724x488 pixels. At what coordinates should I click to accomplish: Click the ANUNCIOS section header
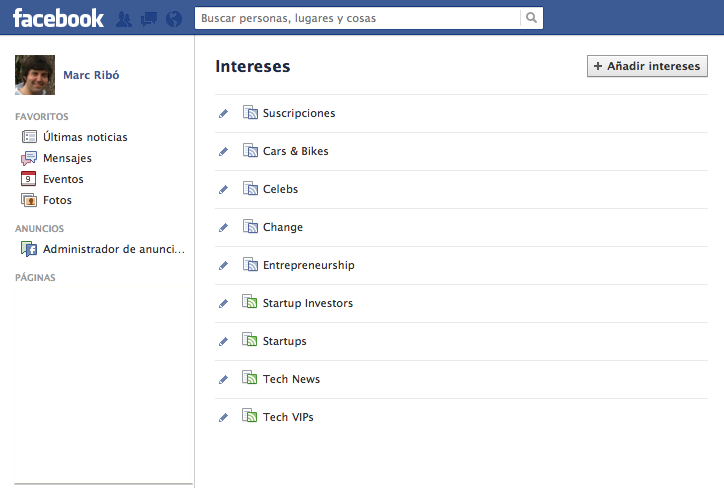pyautogui.click(x=39, y=229)
